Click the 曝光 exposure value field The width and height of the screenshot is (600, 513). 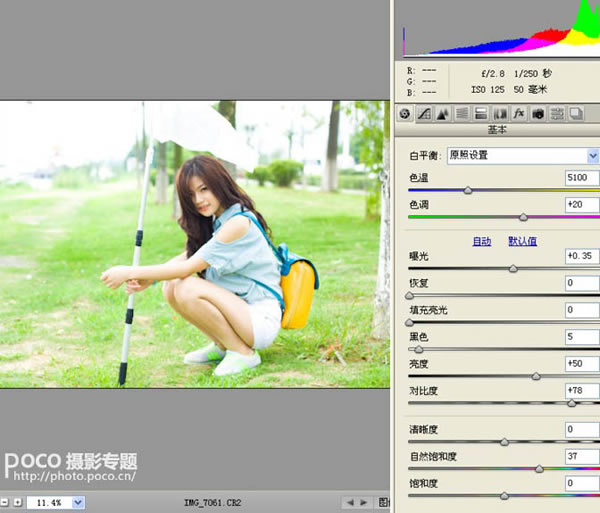tap(580, 256)
